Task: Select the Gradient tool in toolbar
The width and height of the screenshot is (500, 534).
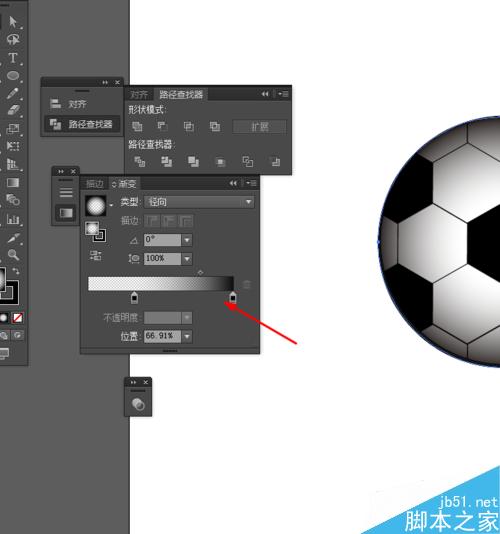Action: 13,183
